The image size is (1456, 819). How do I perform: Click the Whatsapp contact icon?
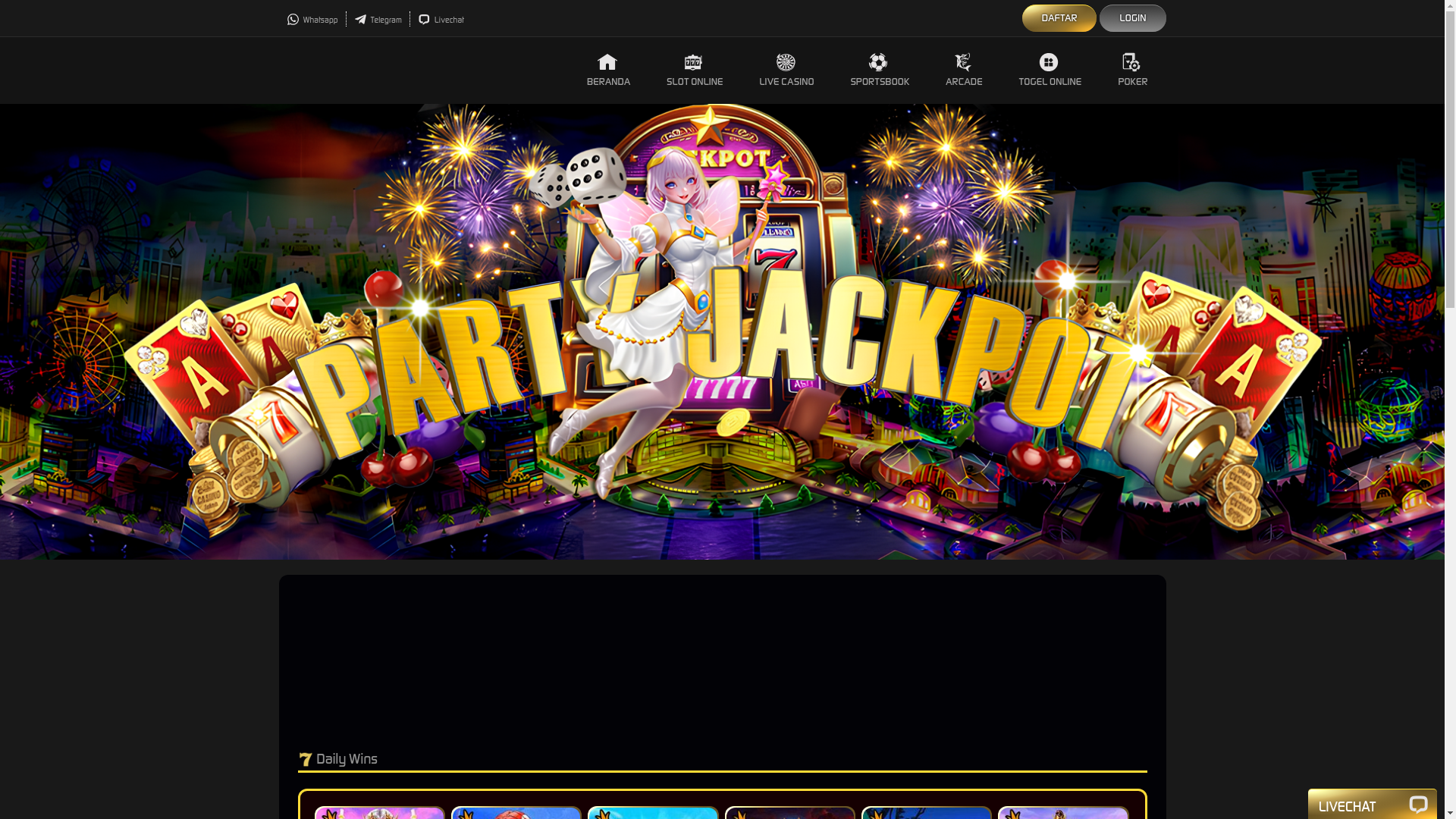(293, 20)
